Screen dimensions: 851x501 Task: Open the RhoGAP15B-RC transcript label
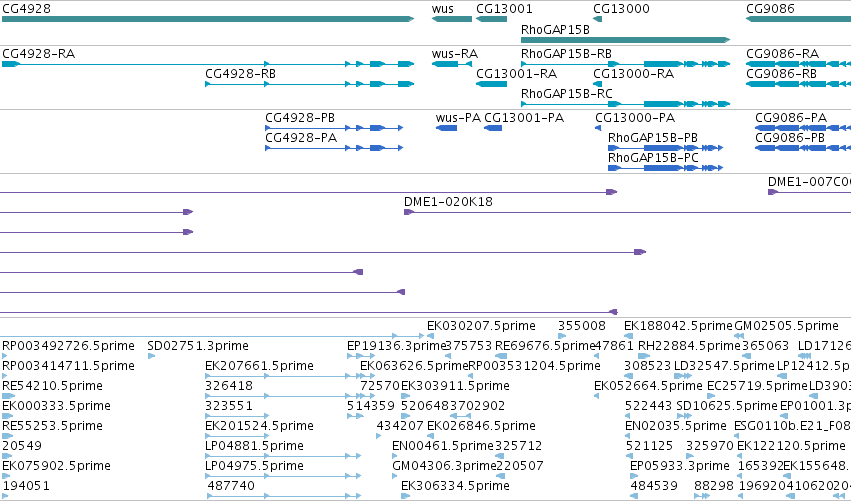click(x=567, y=94)
